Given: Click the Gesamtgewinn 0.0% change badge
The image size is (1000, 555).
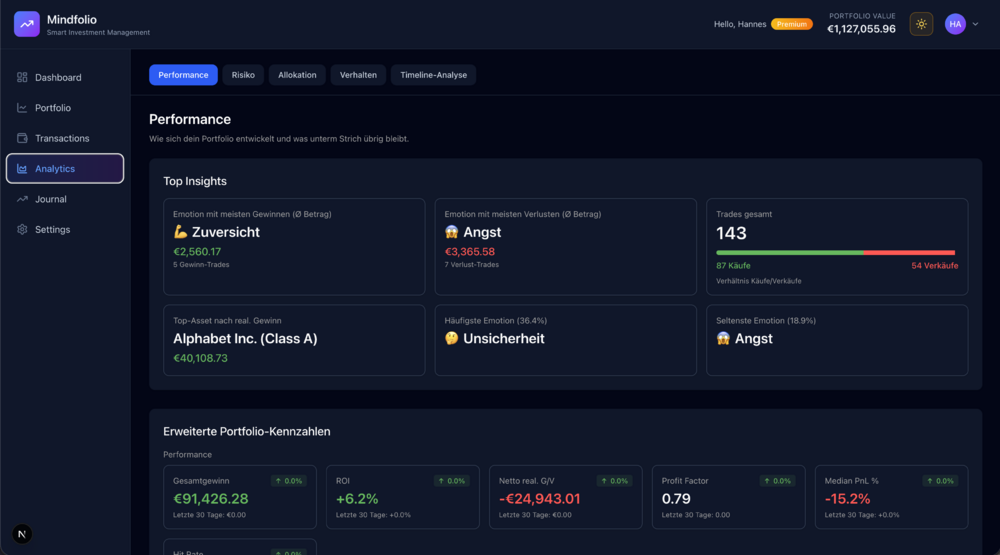Looking at the screenshot, I should 288,481.
